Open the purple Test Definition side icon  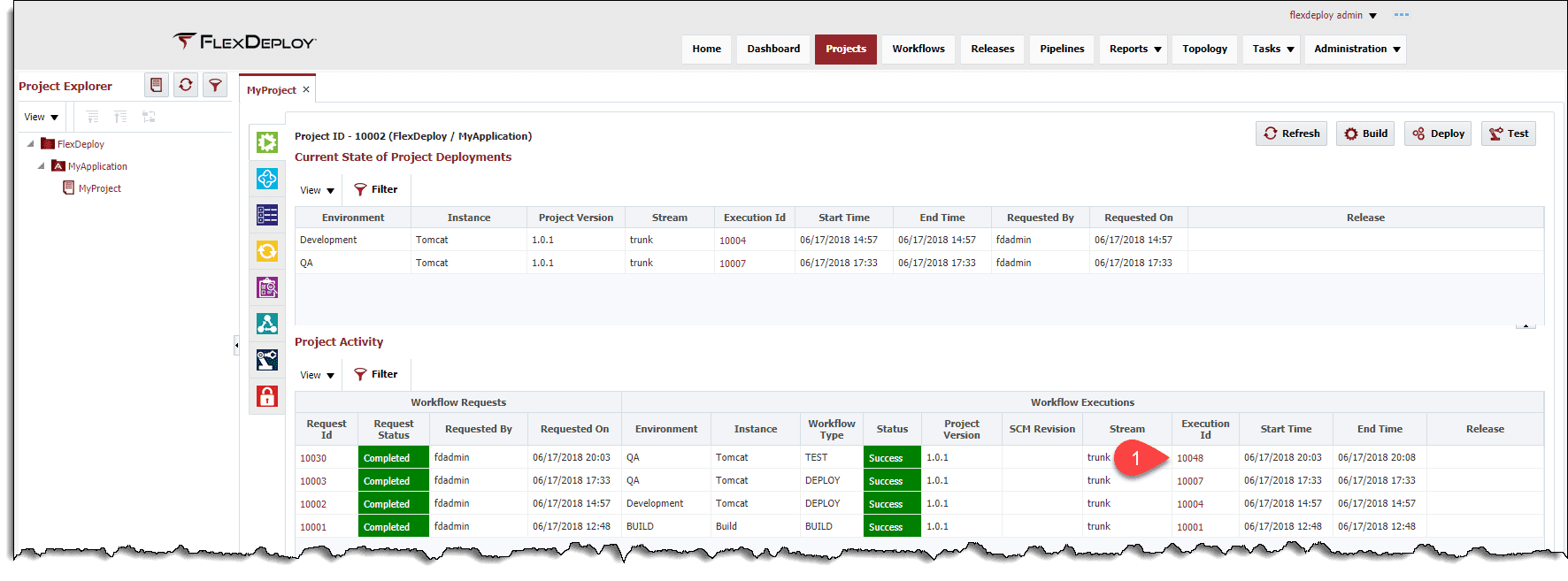(x=267, y=287)
